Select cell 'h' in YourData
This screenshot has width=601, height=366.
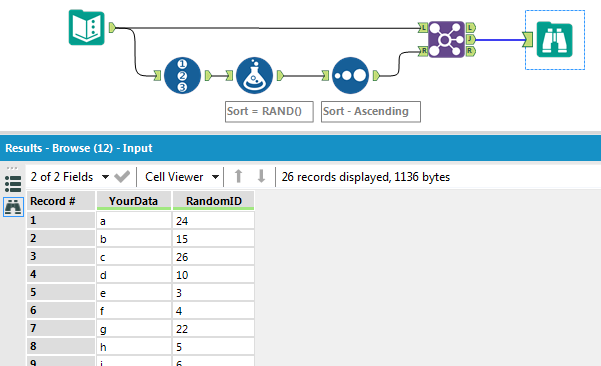pos(133,347)
